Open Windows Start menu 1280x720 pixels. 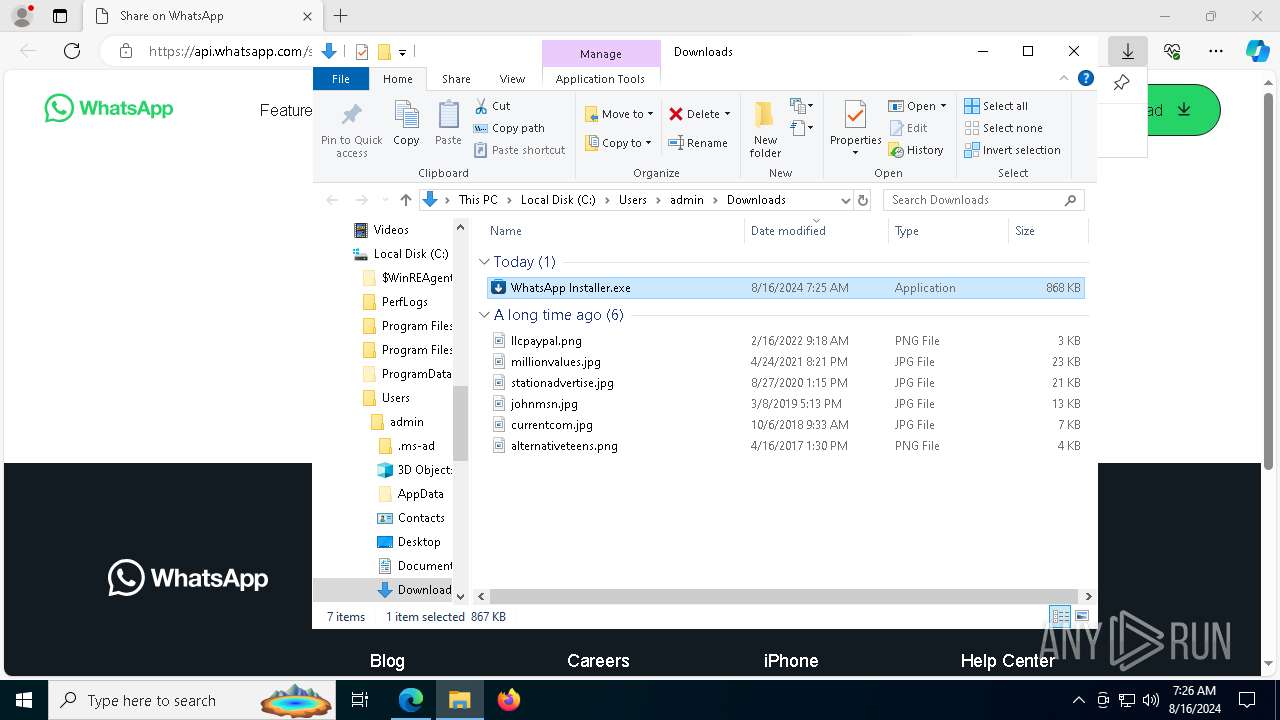click(23, 700)
